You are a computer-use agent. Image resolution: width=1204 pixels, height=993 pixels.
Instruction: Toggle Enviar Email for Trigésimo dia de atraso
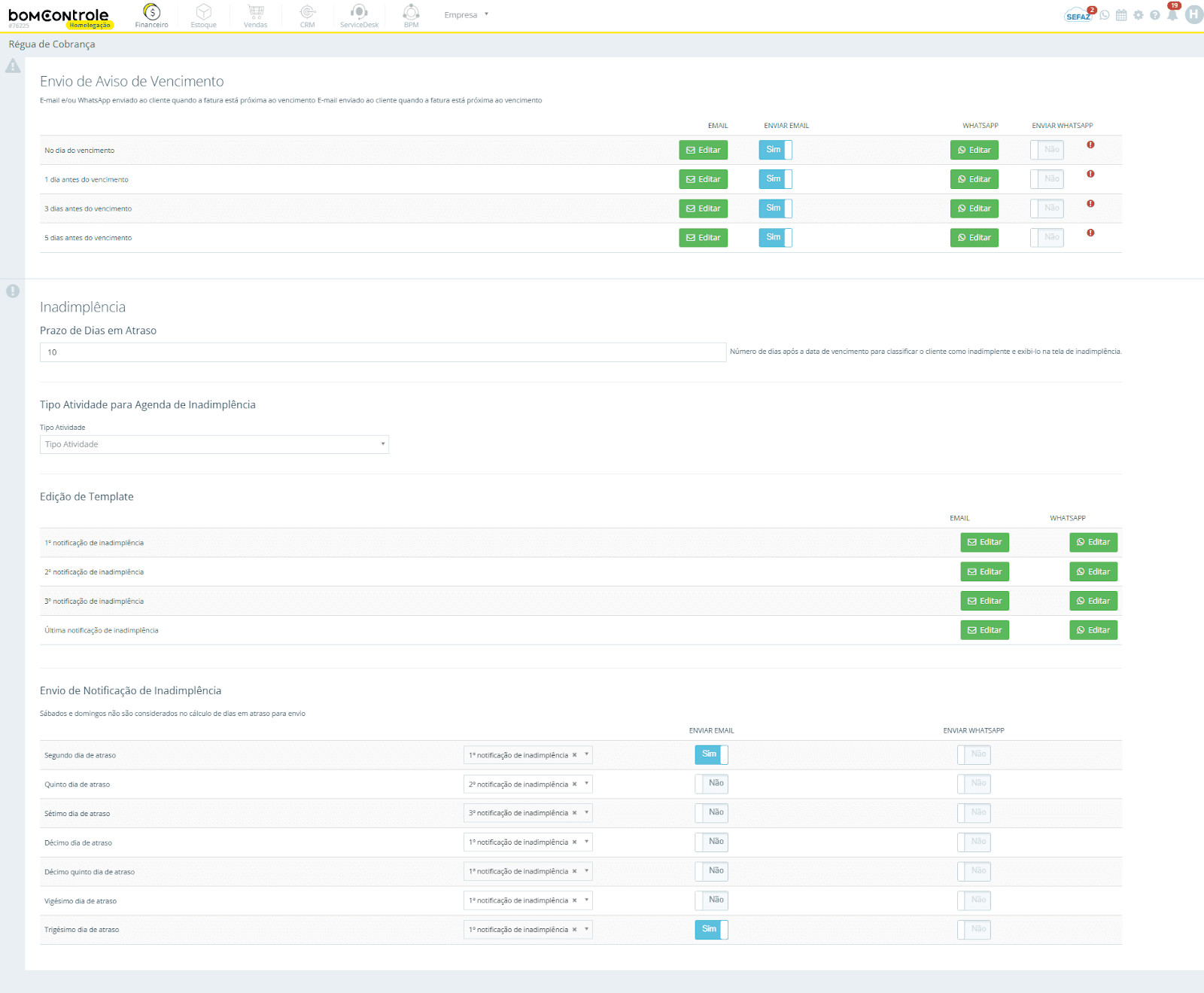pyautogui.click(x=711, y=929)
